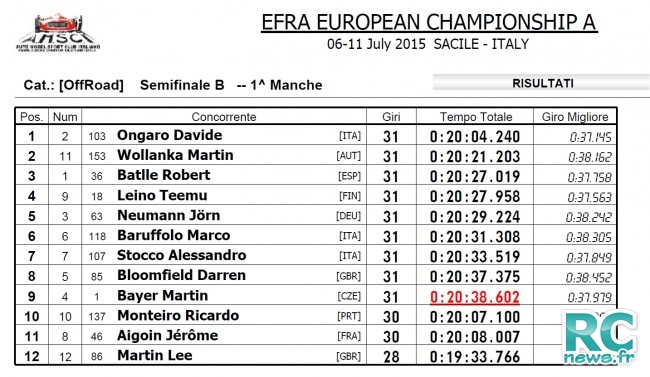Click the Semifinale B heading text
The image size is (650, 377).
point(182,85)
